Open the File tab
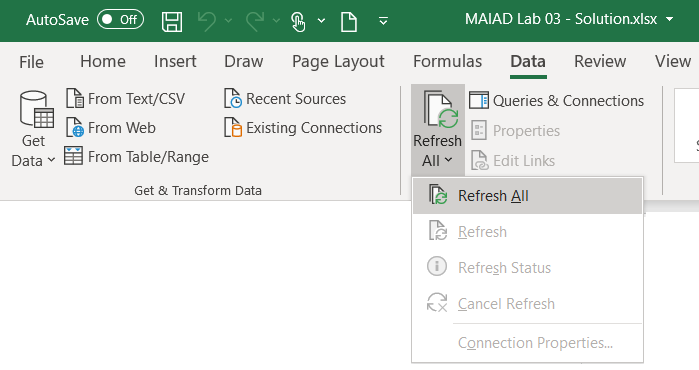 tap(31, 62)
